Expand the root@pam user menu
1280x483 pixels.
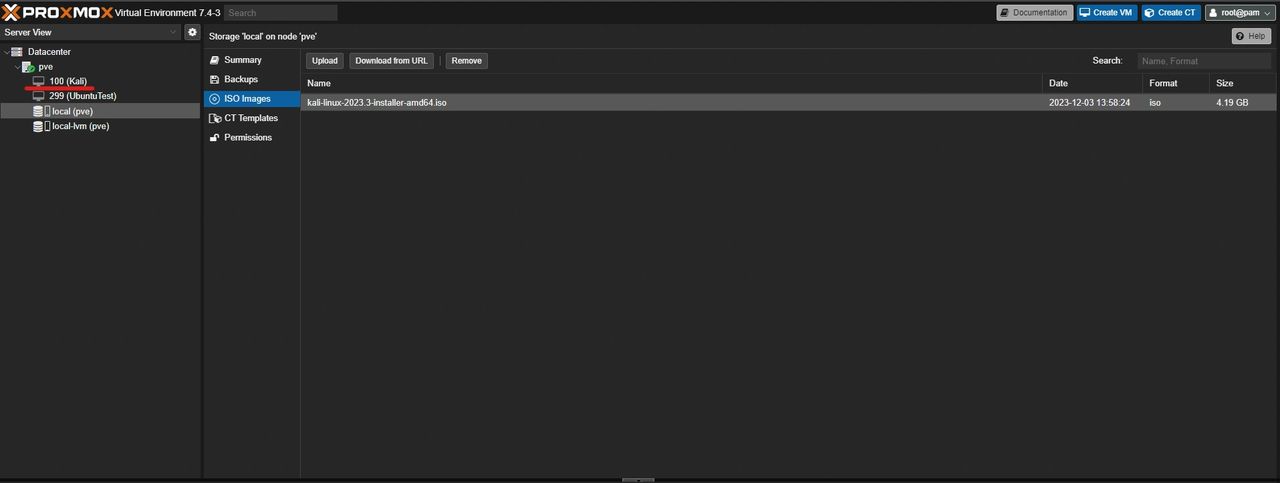pos(1239,13)
